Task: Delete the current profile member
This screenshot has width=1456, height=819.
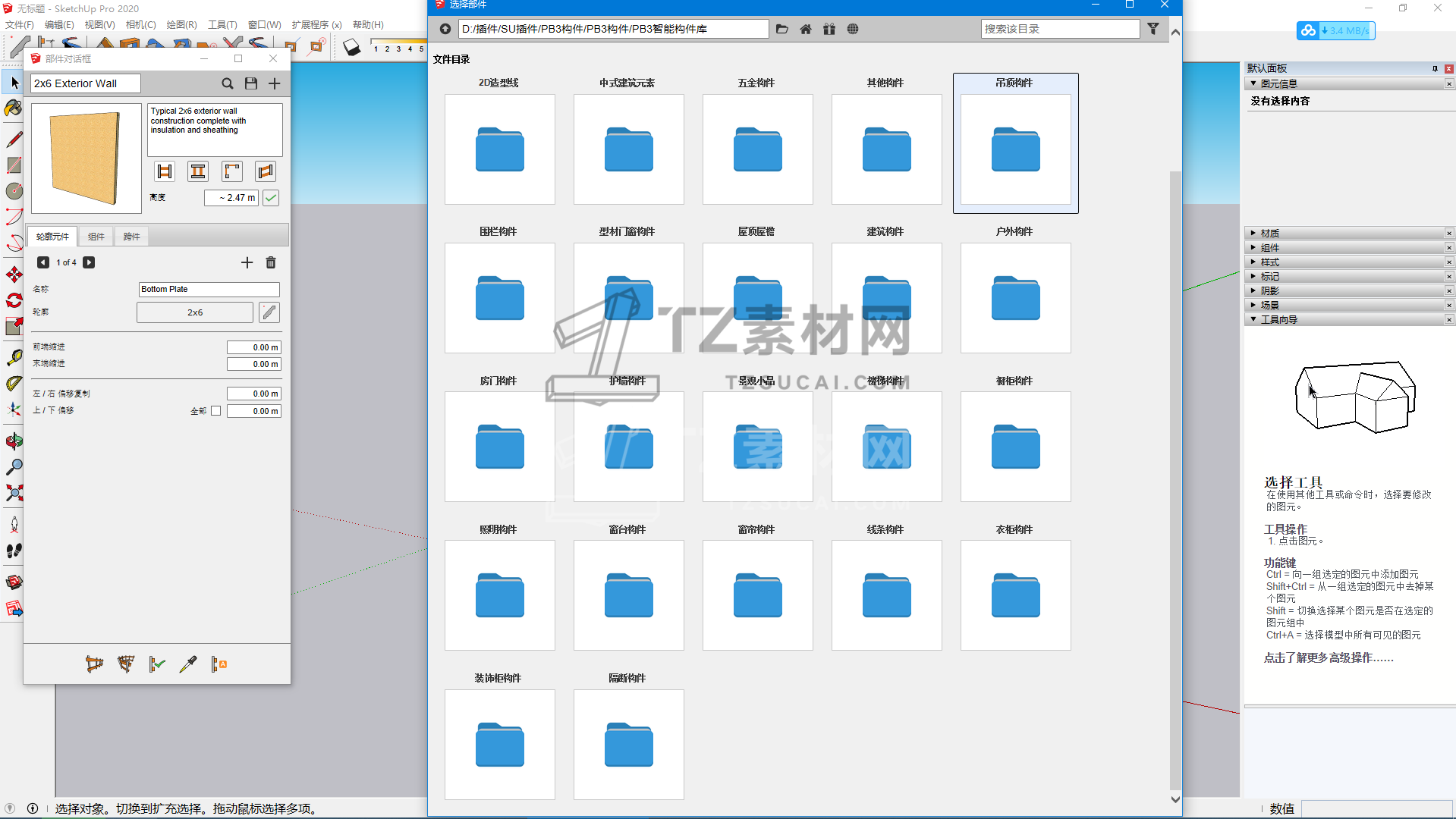Action: [271, 262]
